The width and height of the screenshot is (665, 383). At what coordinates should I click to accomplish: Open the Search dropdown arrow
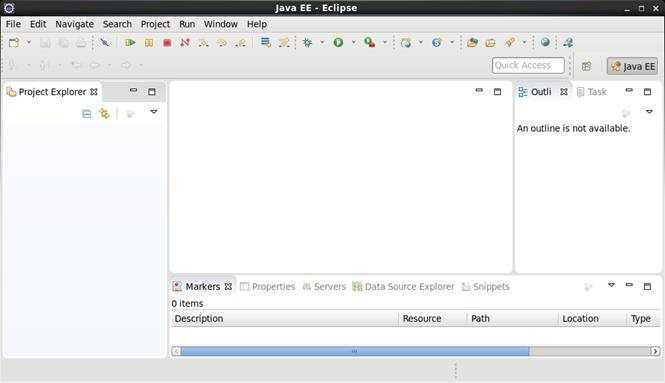tap(524, 42)
